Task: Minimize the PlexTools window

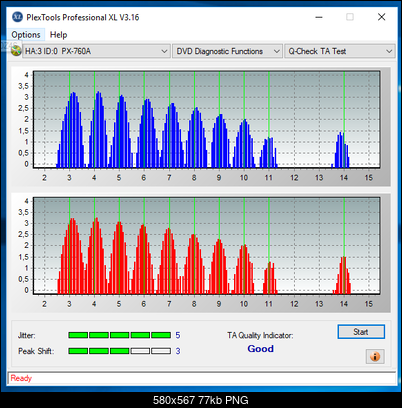Action: point(319,17)
